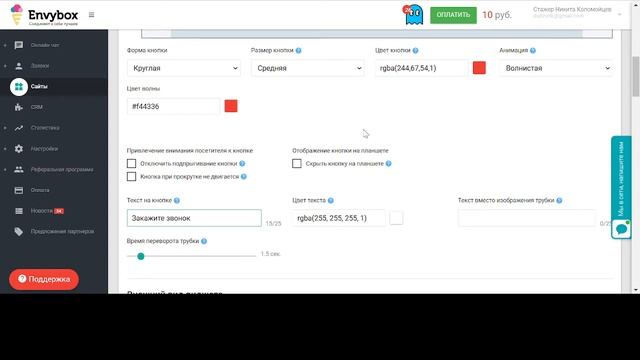
Task: Click the Сайты grid icon in sidebar
Action: (x=19, y=87)
